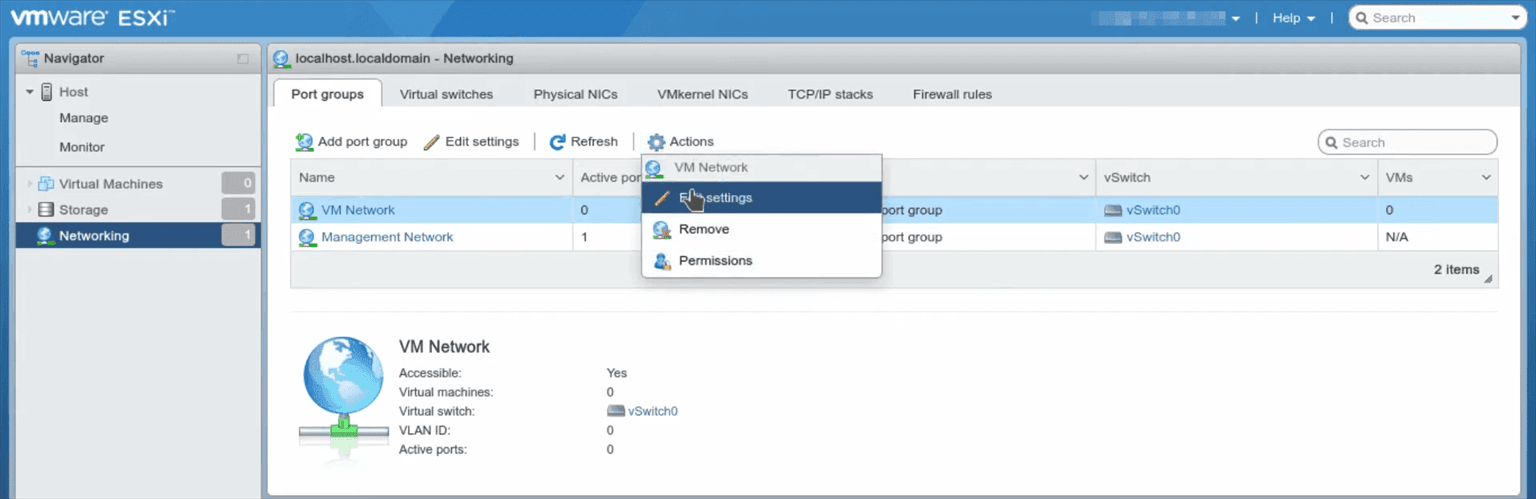Open the VM Network port group link
This screenshot has height=499, width=1536.
tap(358, 211)
